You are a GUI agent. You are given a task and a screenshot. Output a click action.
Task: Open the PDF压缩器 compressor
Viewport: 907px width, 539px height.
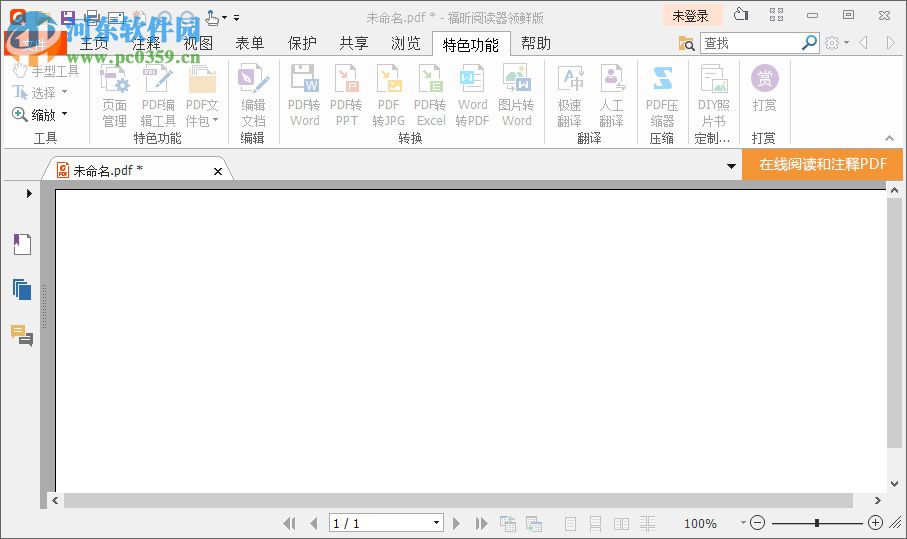(x=662, y=95)
